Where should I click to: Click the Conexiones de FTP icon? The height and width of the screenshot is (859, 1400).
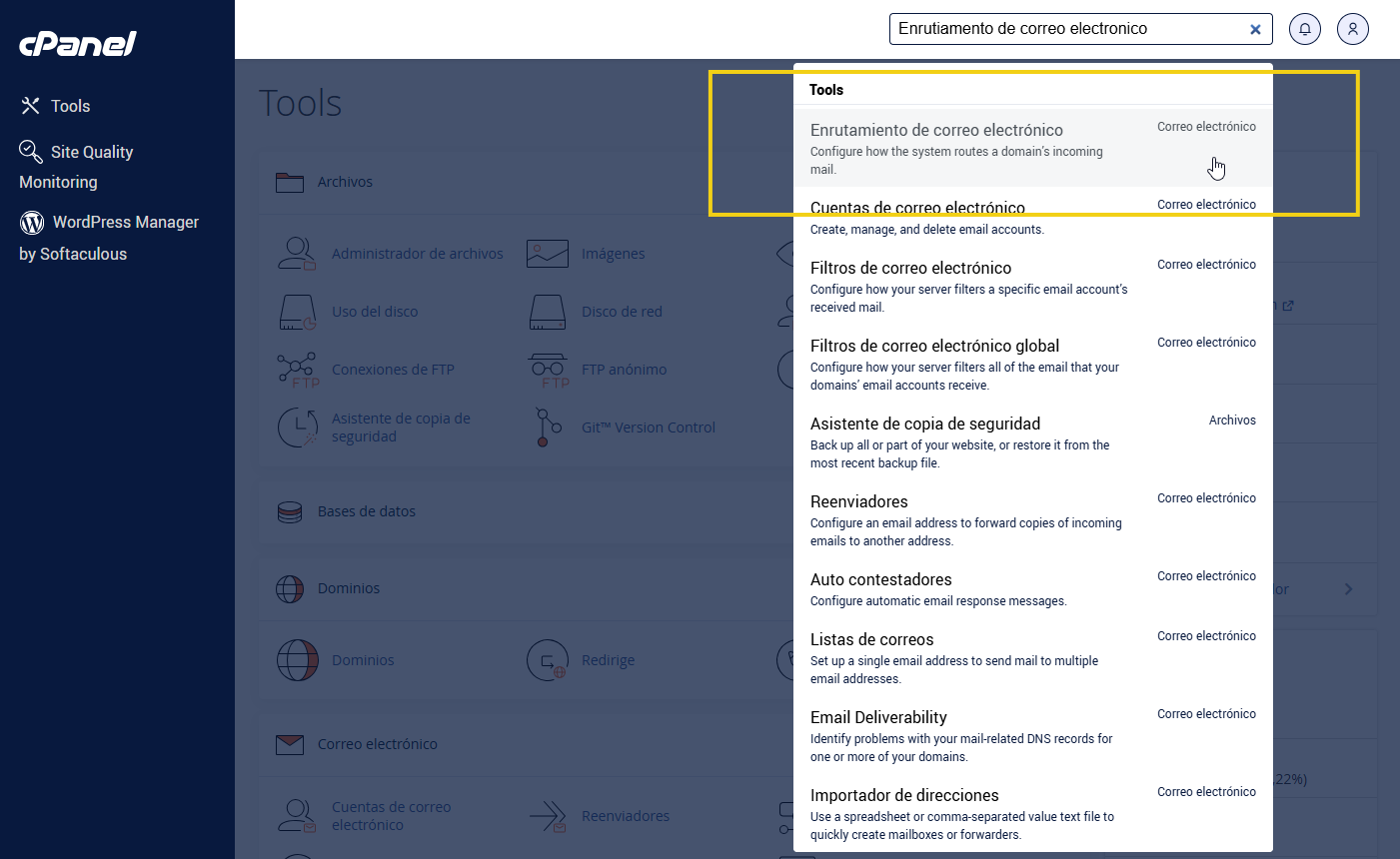tap(297, 370)
